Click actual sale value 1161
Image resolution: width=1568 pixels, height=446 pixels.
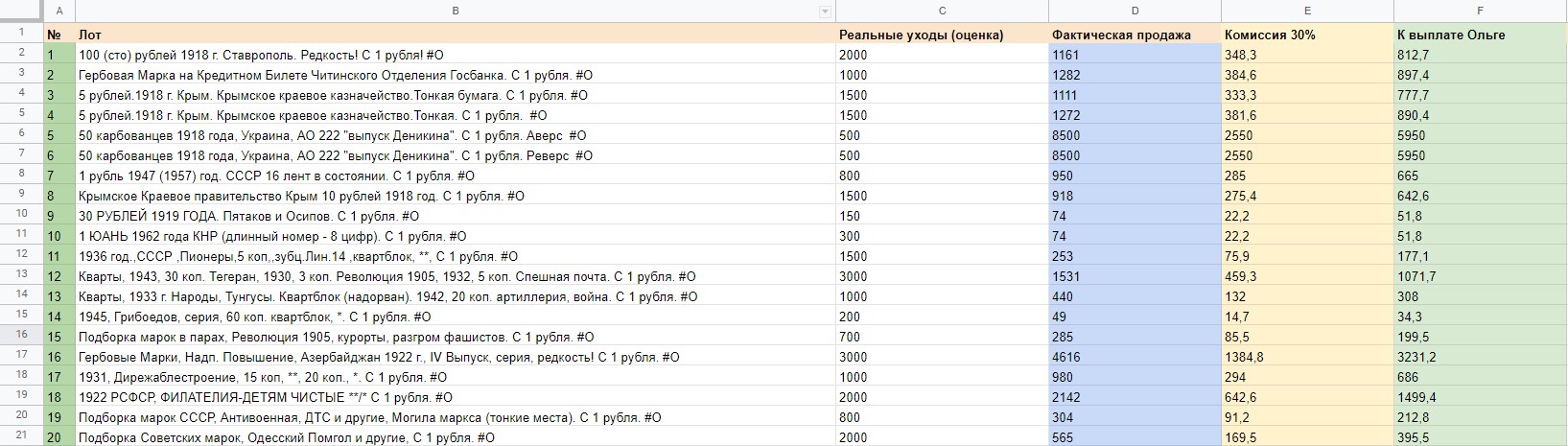tap(1135, 55)
